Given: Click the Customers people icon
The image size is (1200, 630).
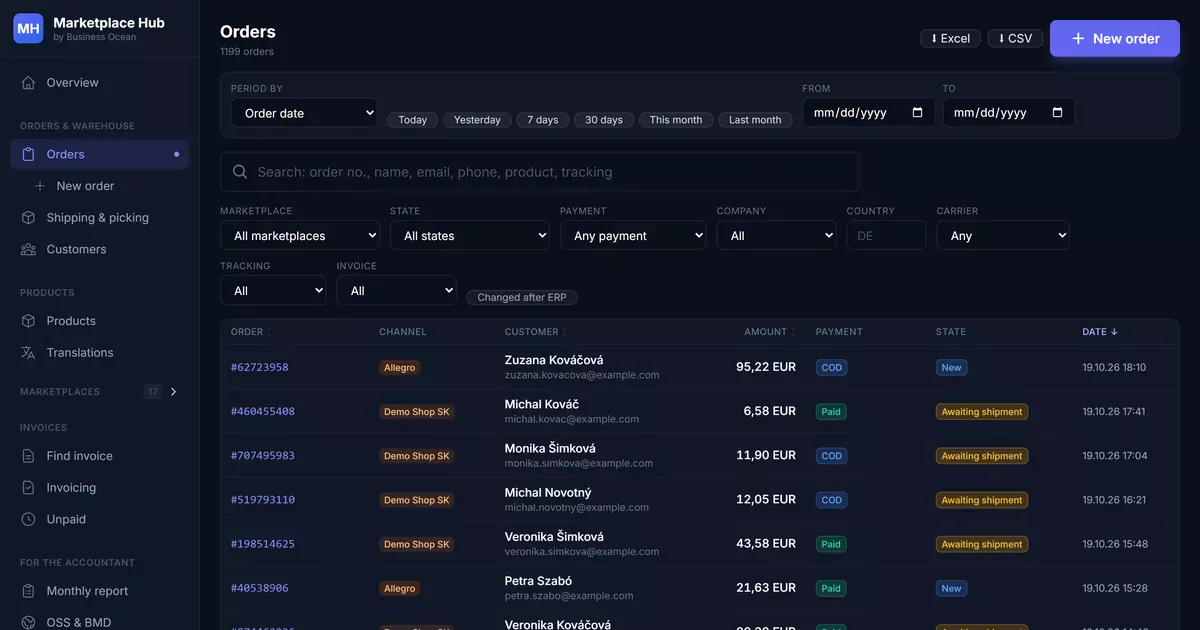Looking at the screenshot, I should pos(28,249).
